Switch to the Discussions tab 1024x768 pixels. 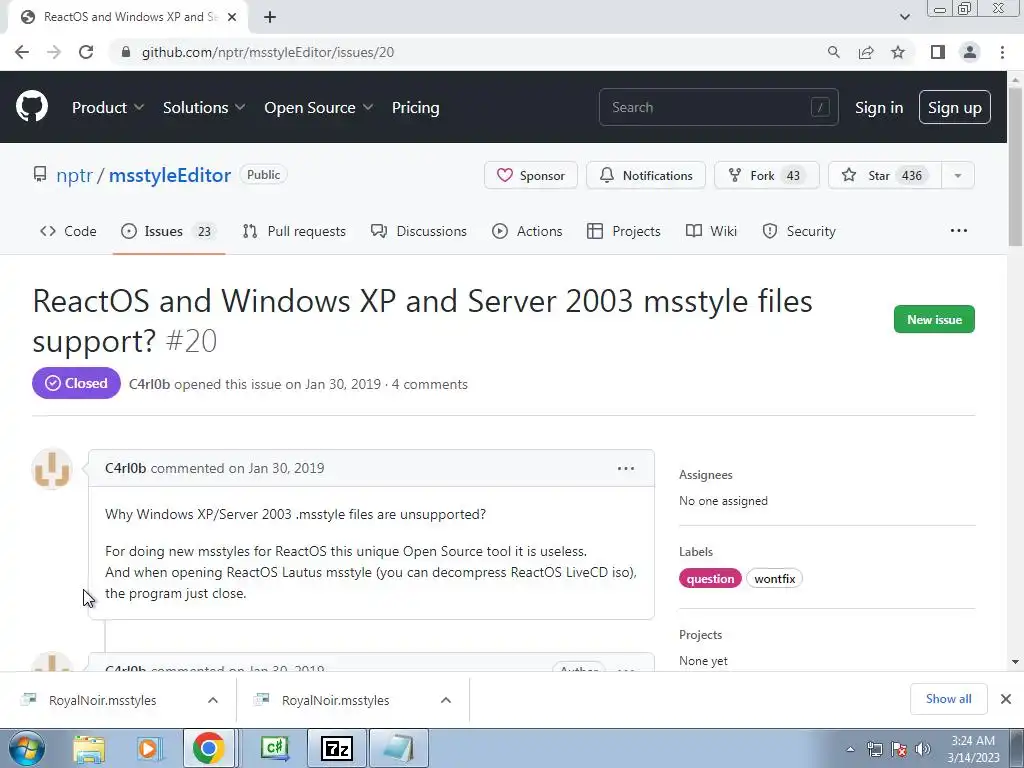point(419,231)
